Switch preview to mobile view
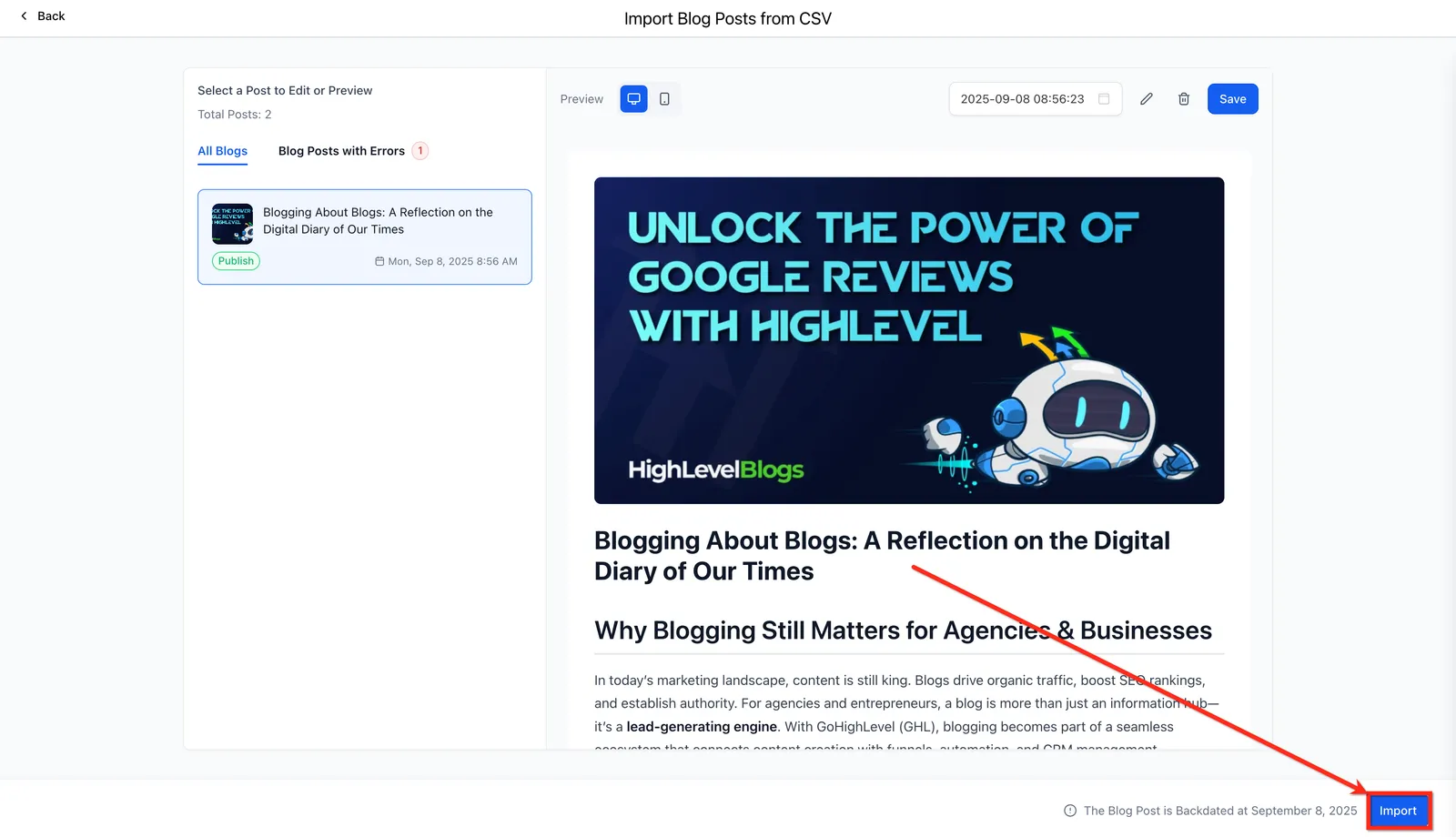1456x837 pixels. [664, 99]
